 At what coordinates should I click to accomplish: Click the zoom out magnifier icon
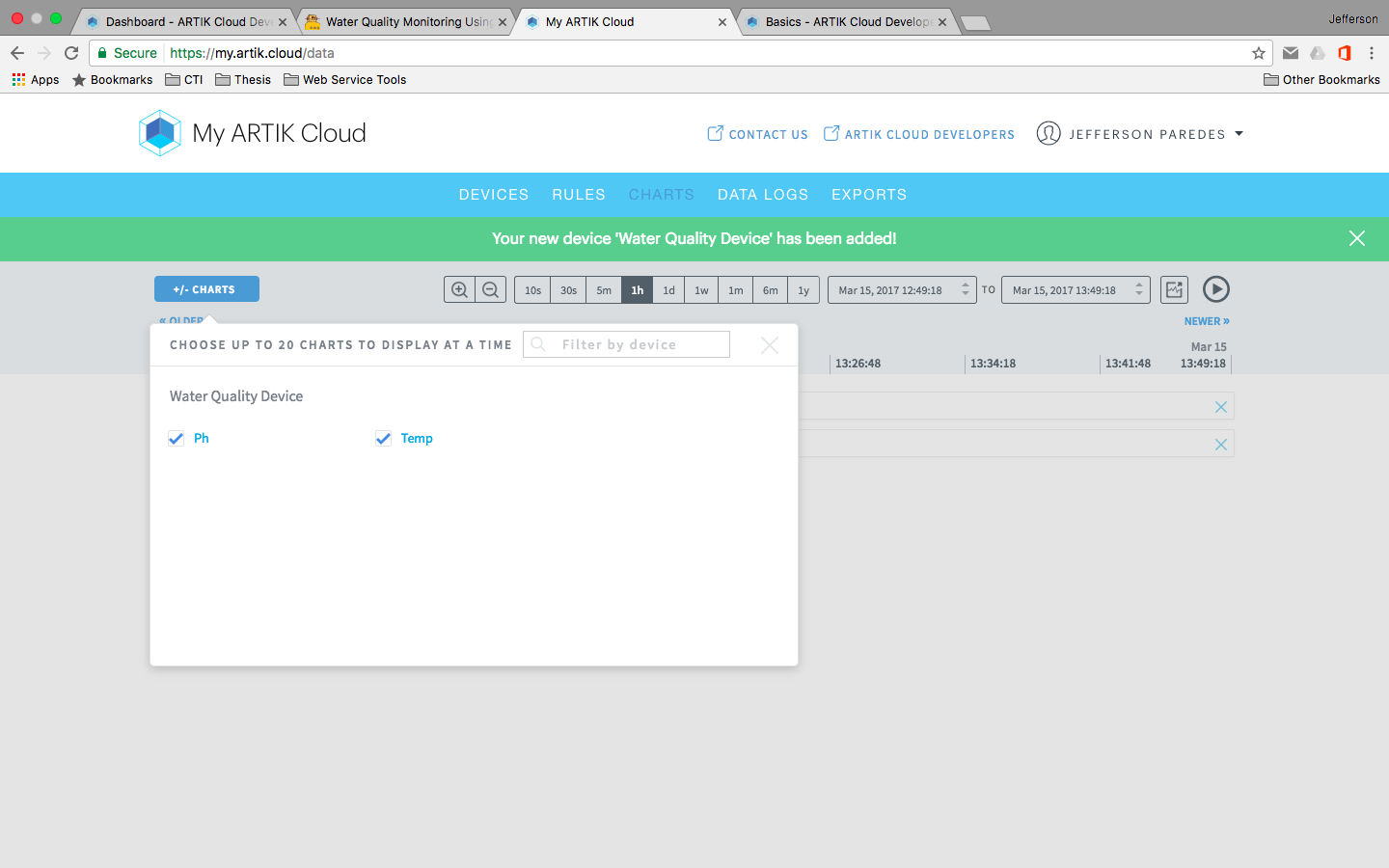(490, 289)
